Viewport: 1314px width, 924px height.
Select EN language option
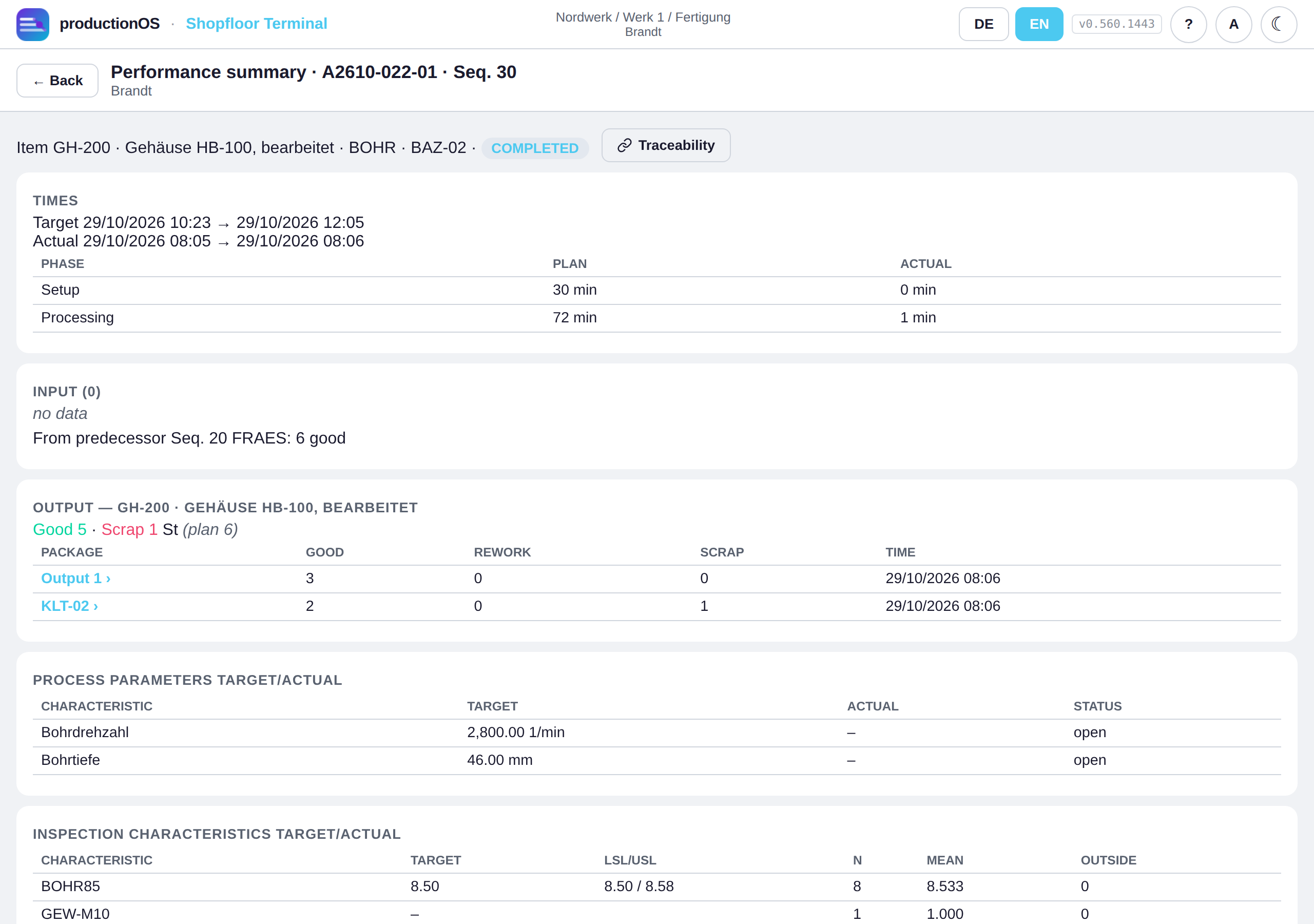click(x=1039, y=24)
